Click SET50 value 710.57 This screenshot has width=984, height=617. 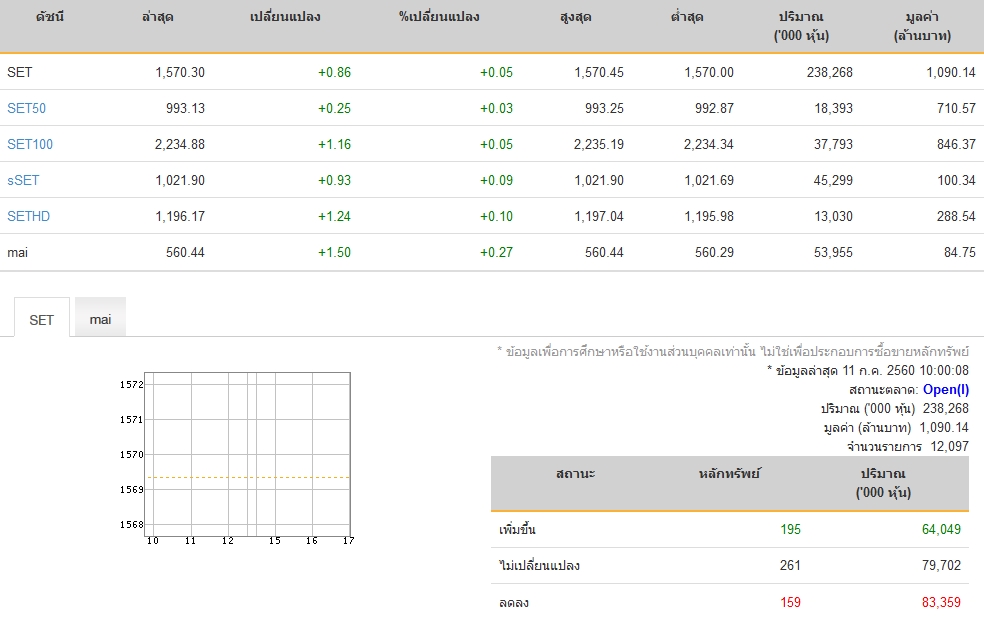(x=956, y=108)
